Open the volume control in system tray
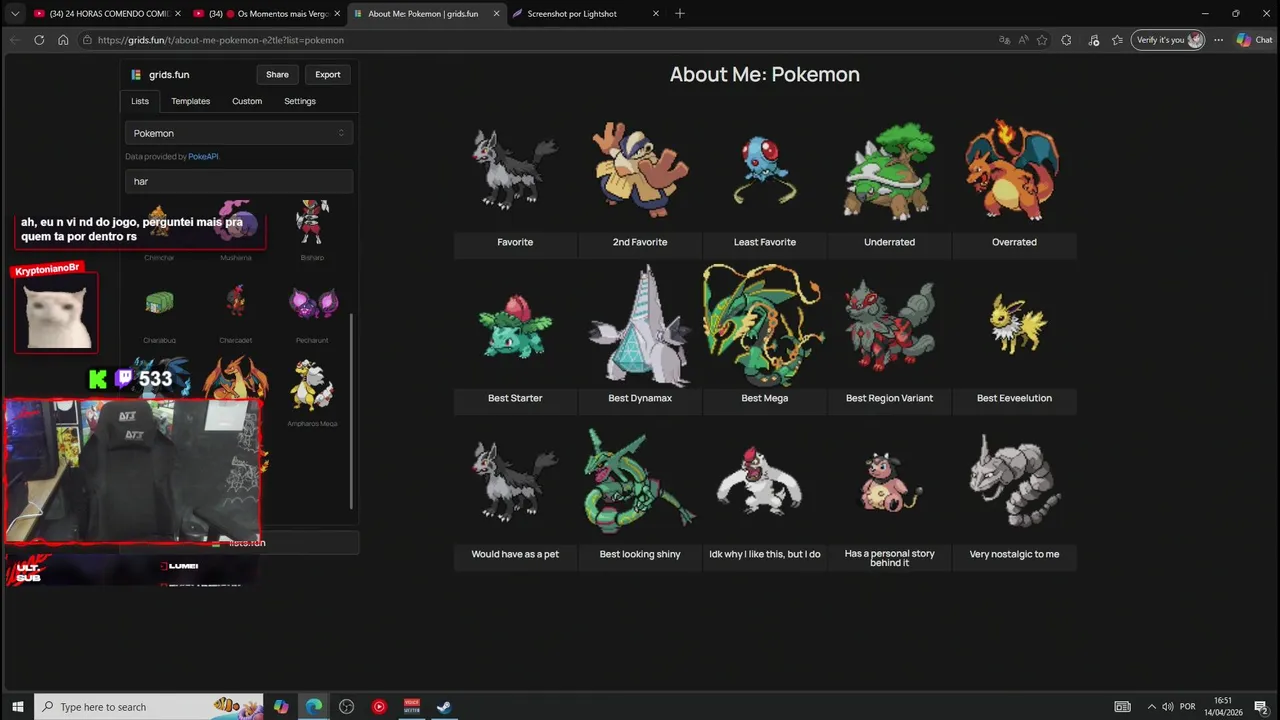 tap(1166, 707)
